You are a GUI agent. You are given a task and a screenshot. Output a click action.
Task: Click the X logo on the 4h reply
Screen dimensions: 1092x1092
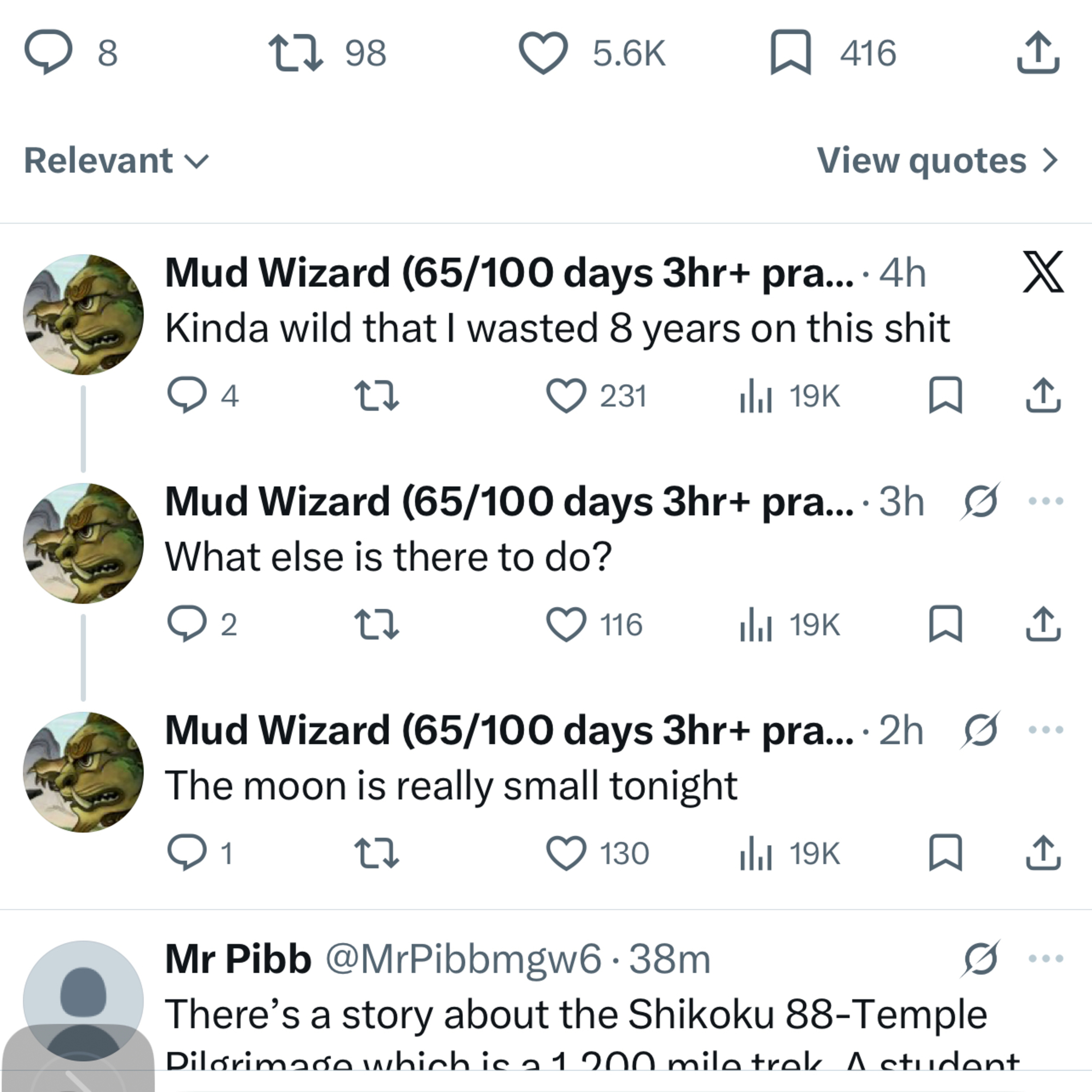point(1043,272)
